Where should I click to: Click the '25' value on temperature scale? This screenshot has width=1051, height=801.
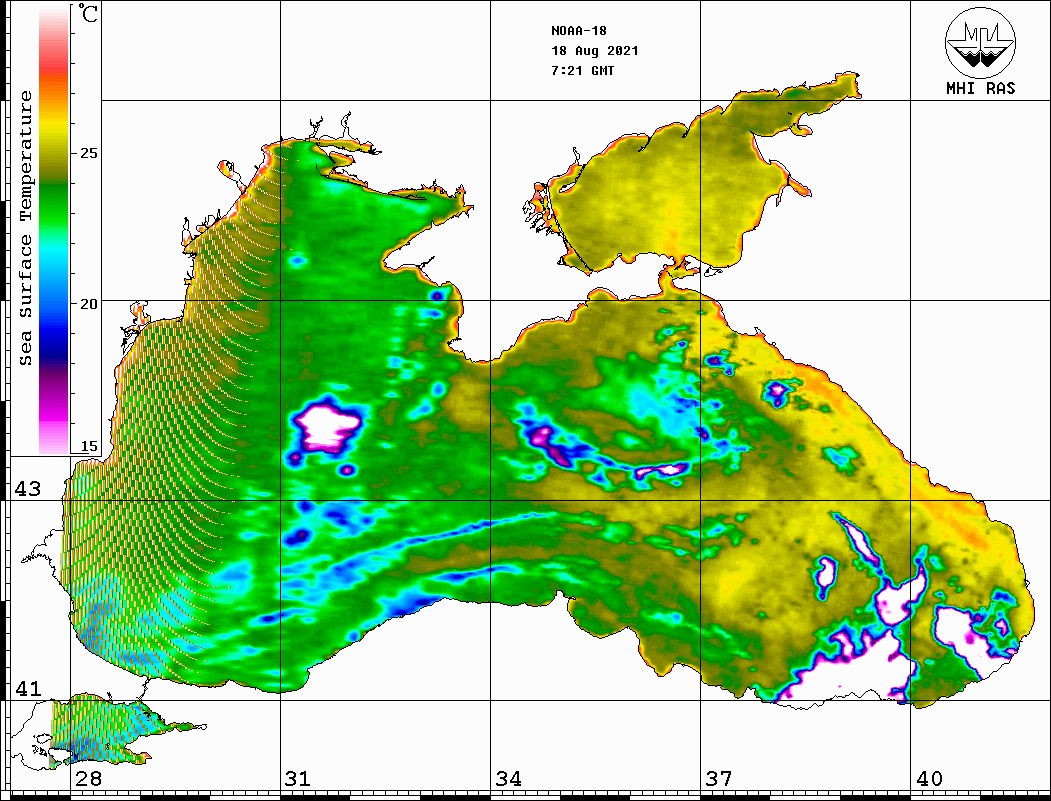click(88, 153)
